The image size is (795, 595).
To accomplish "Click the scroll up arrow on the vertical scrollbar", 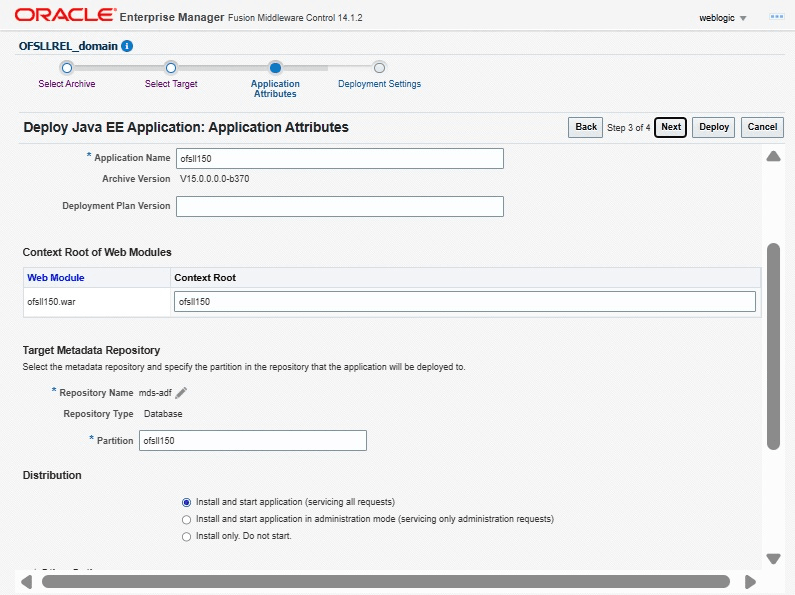I will click(x=773, y=156).
